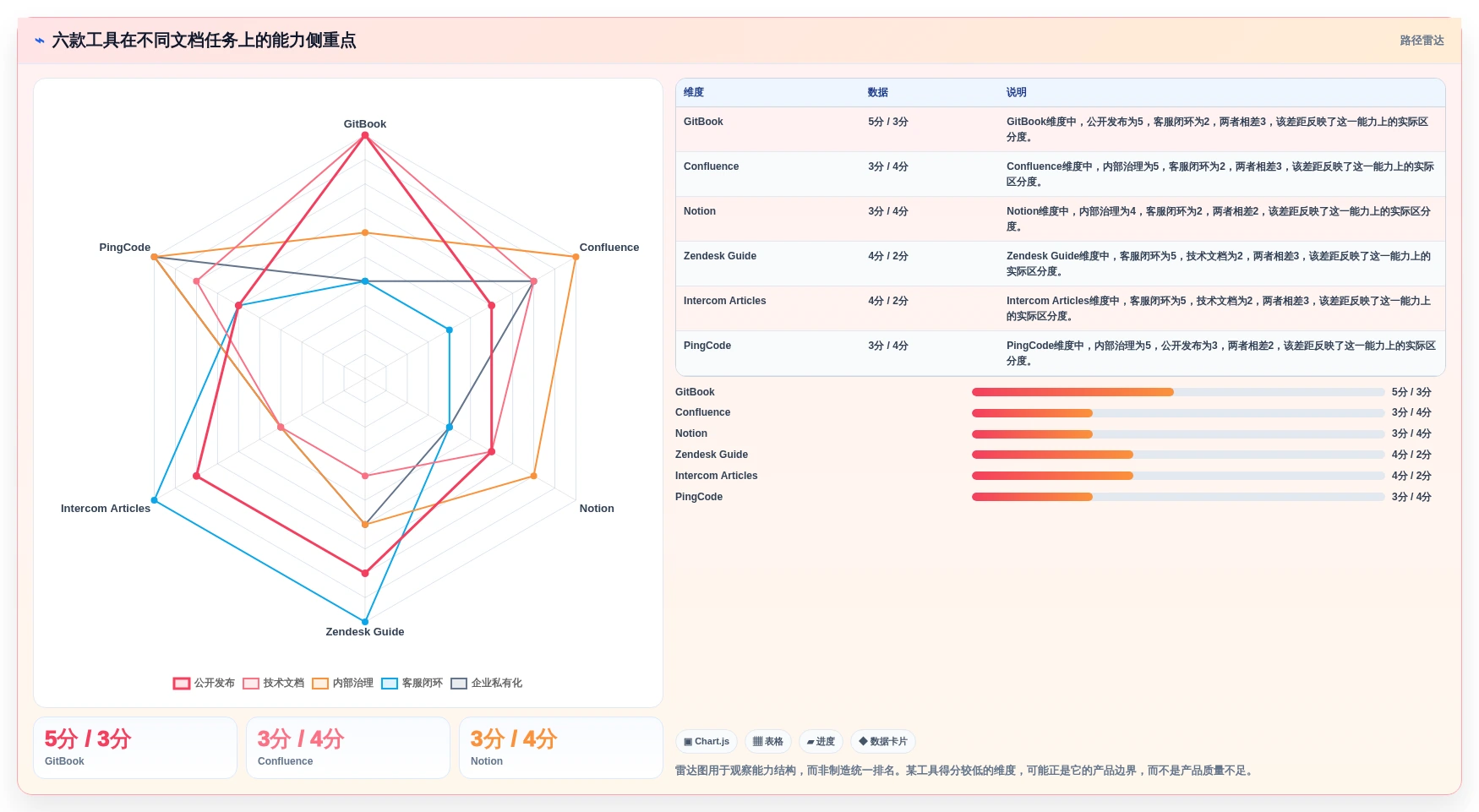This screenshot has width=1479, height=812.
Task: Click the Zendesk Guide axis label on radar
Action: (x=365, y=632)
